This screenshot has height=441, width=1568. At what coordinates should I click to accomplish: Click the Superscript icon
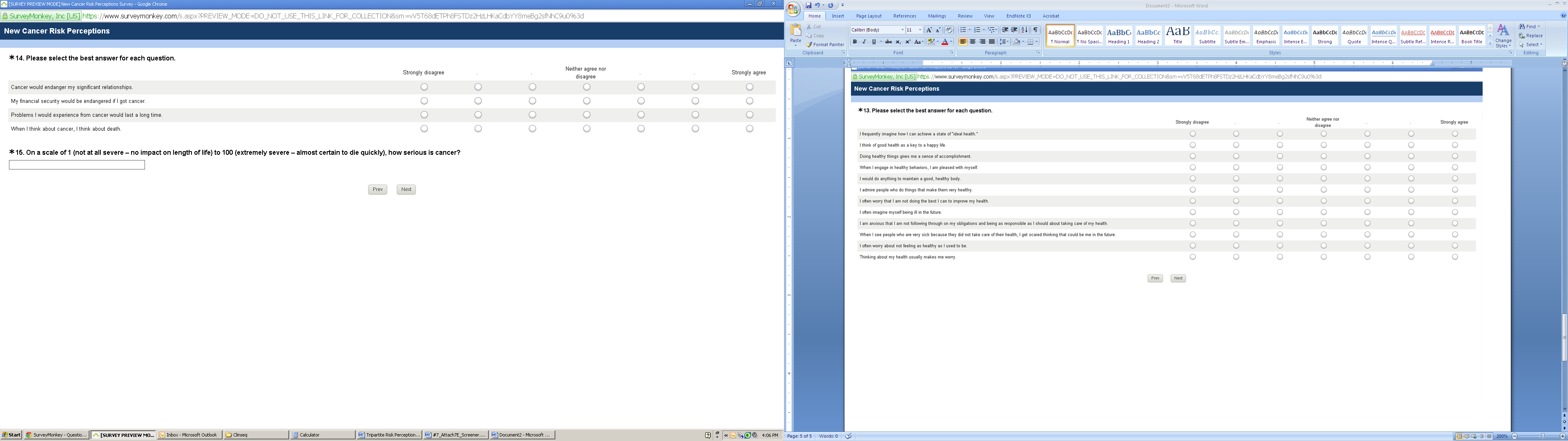coord(908,42)
